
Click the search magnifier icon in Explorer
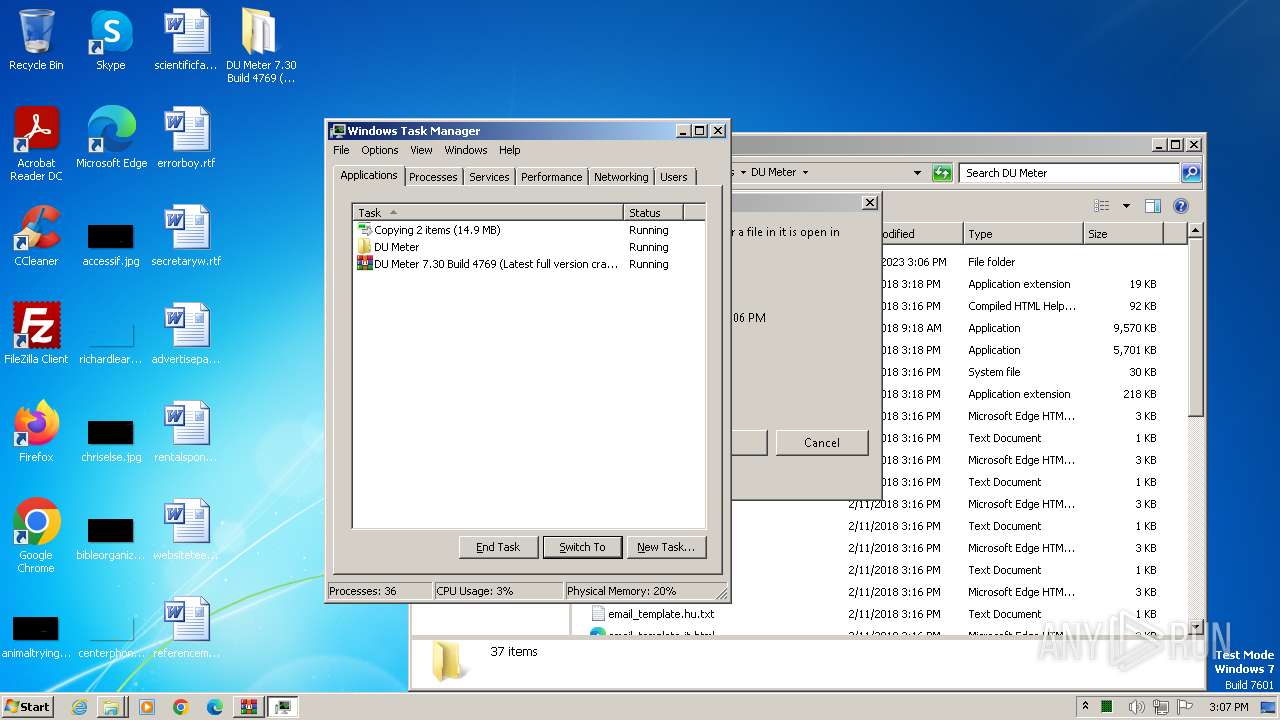(1190, 173)
